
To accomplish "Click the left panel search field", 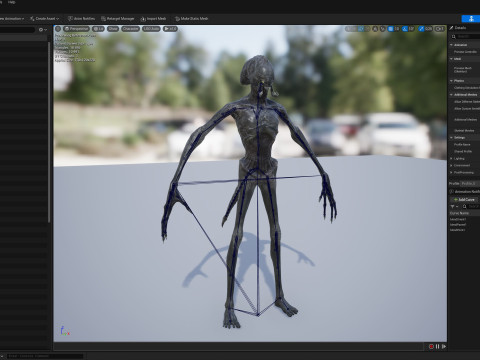I will point(17,30).
